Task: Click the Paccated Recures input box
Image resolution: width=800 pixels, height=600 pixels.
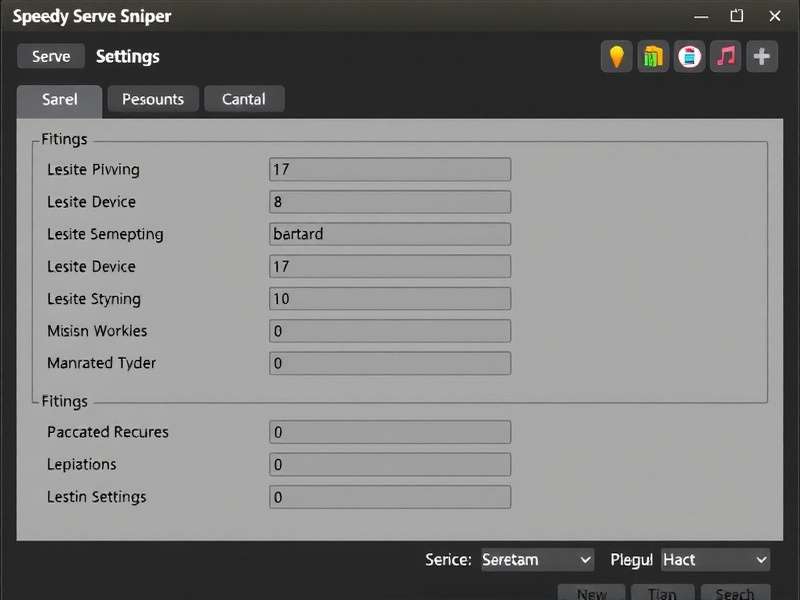Action: coord(389,432)
